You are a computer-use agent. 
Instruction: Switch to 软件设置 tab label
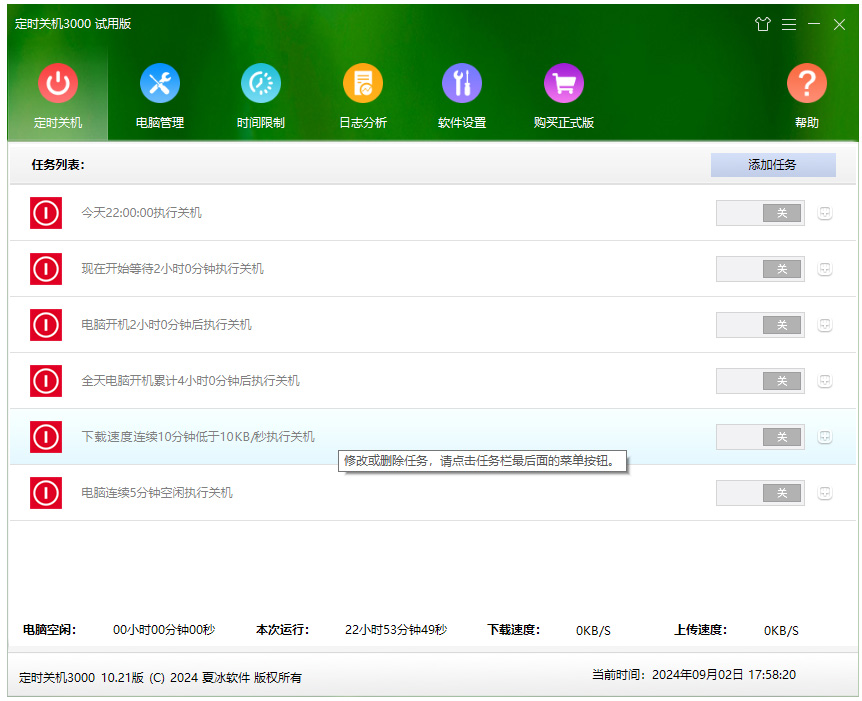click(462, 123)
